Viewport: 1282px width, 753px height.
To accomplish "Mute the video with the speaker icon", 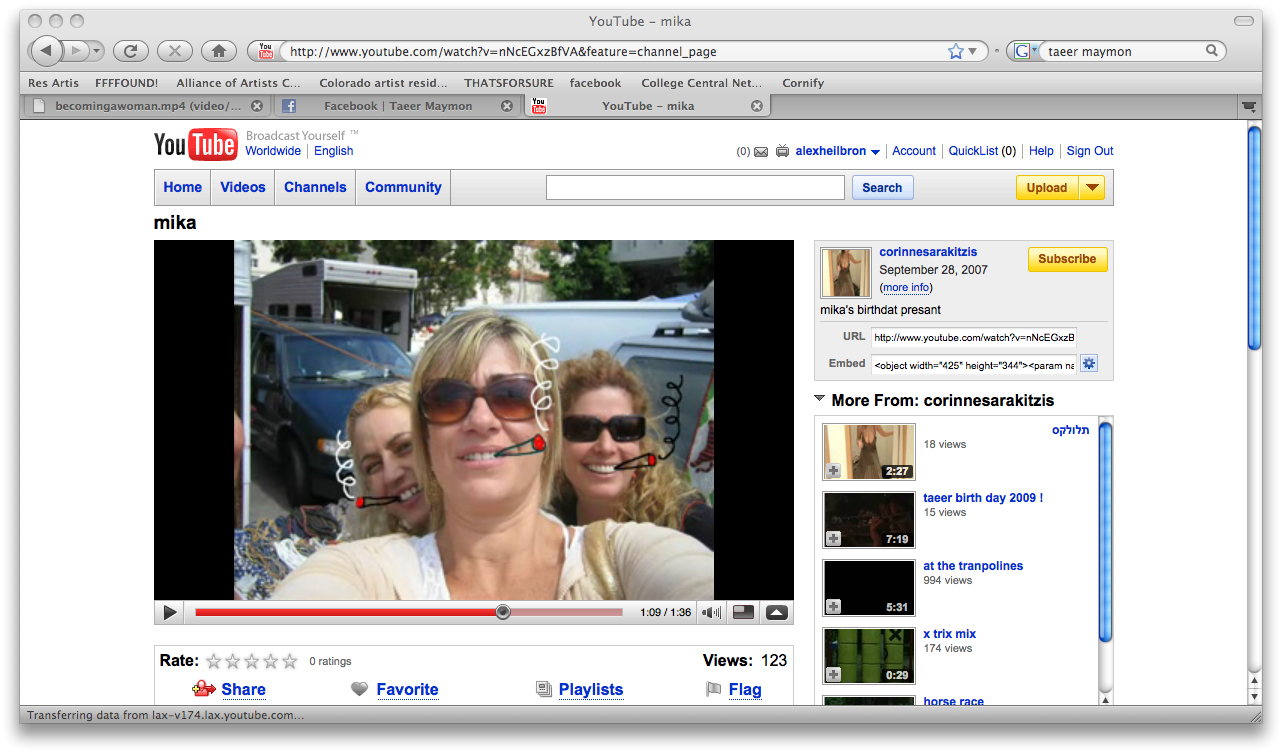I will pos(711,613).
